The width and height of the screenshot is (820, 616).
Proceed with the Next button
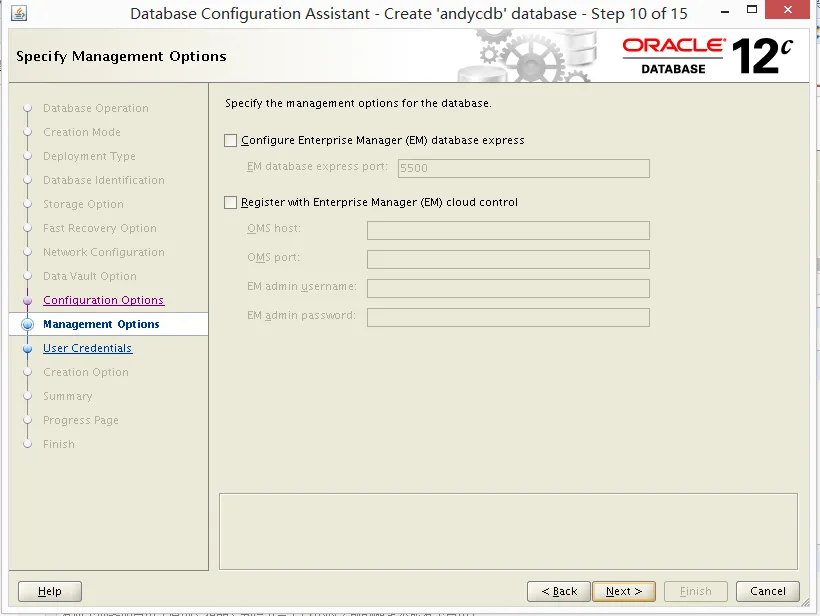[x=624, y=591]
